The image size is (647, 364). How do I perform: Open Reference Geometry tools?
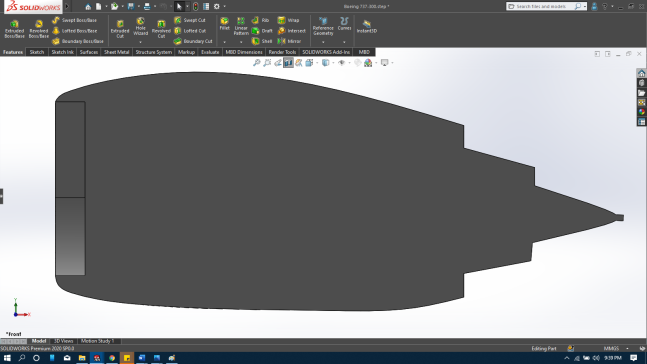click(x=323, y=26)
